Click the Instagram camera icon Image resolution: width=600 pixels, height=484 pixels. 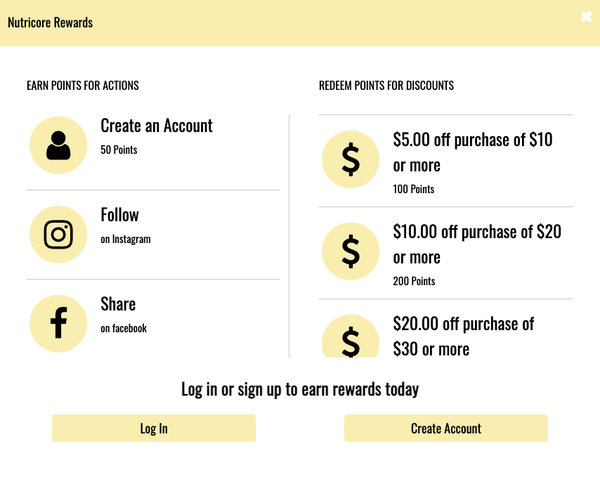tap(59, 234)
